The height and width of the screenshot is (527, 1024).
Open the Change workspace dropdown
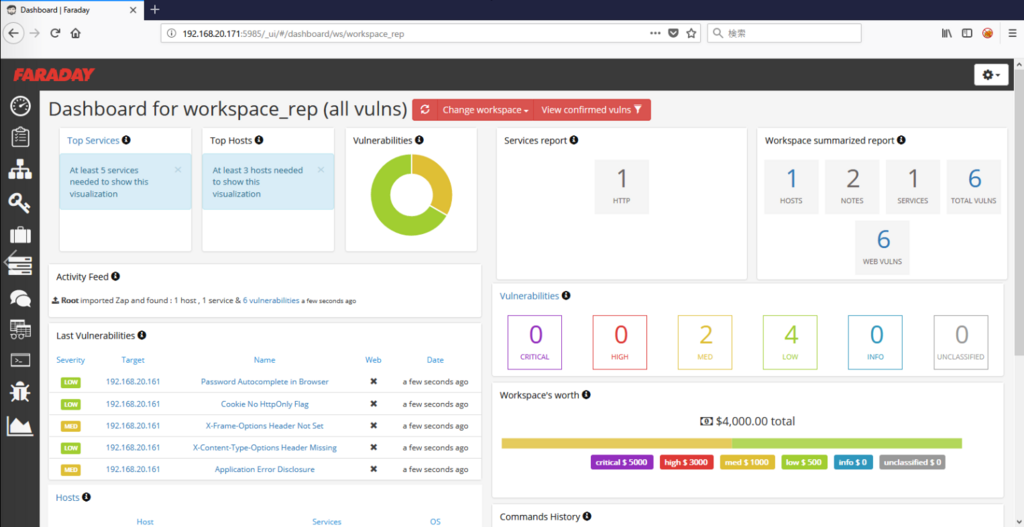point(485,110)
